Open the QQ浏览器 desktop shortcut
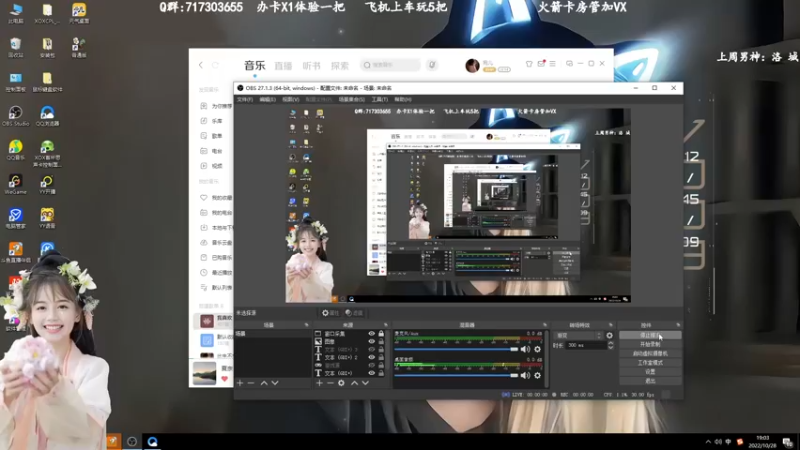 [x=47, y=116]
